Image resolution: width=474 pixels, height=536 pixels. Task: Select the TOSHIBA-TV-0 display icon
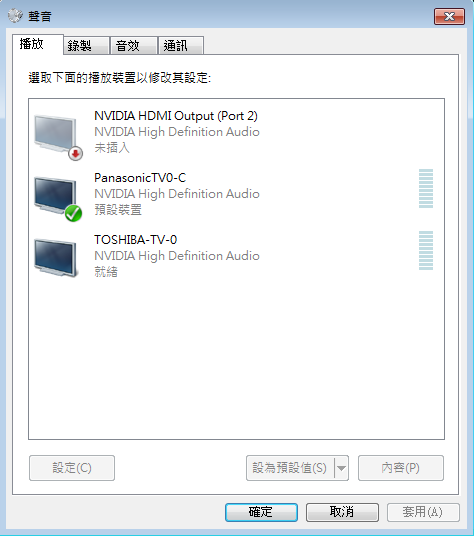point(55,258)
